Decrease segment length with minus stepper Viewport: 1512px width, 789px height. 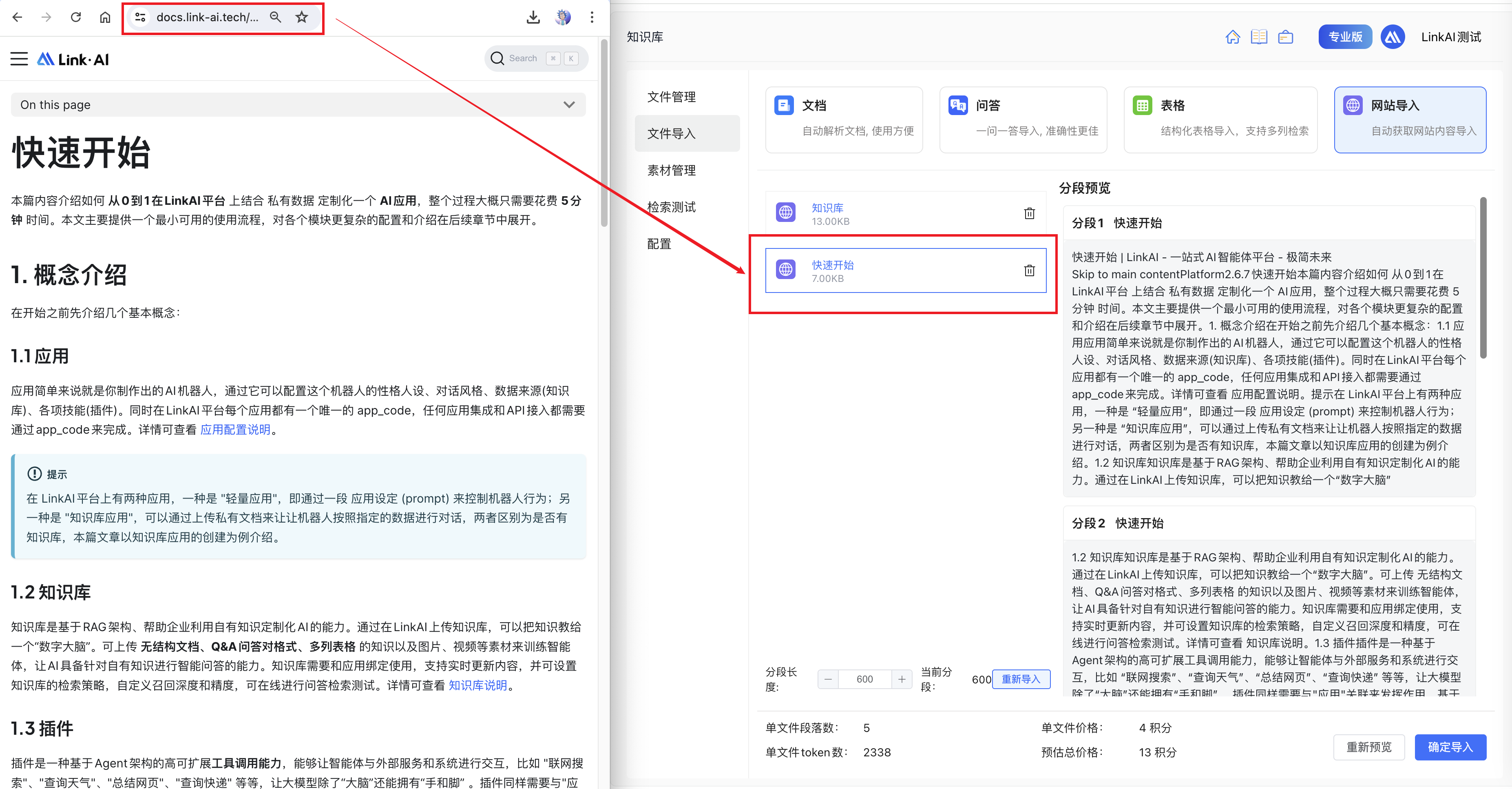point(828,679)
